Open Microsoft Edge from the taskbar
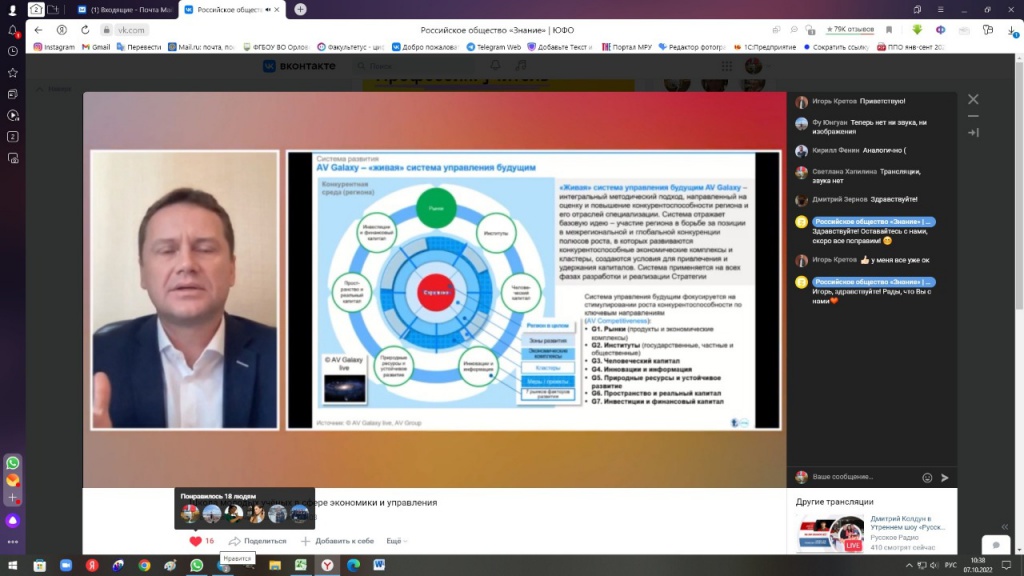The height and width of the screenshot is (576, 1024). (353, 565)
